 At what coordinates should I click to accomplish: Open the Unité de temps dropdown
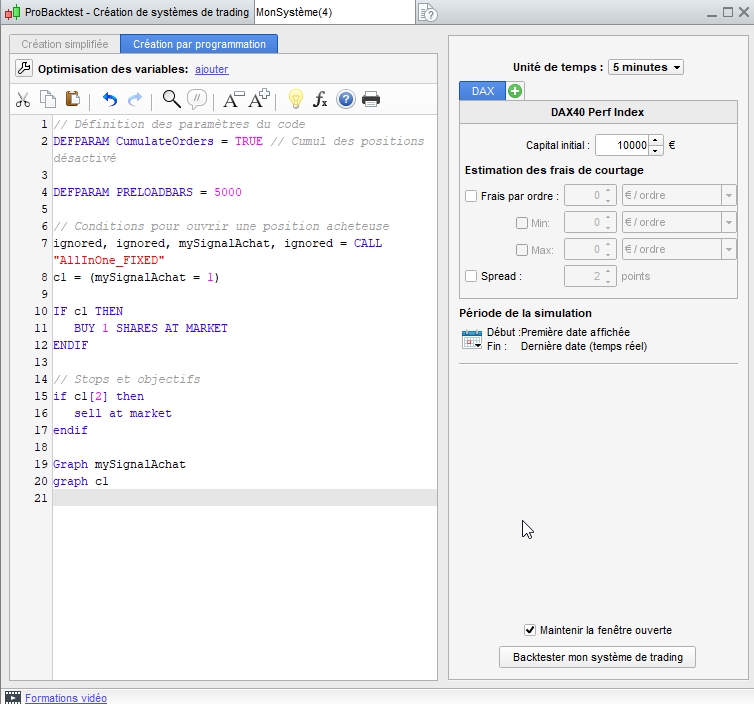pos(646,67)
